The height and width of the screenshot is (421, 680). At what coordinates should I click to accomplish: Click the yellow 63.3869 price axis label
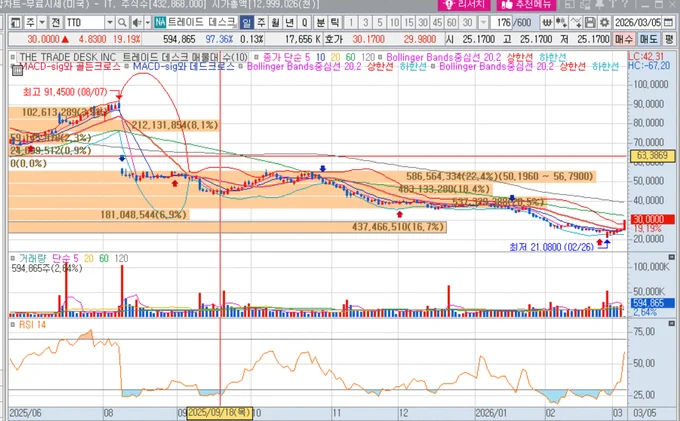click(652, 156)
